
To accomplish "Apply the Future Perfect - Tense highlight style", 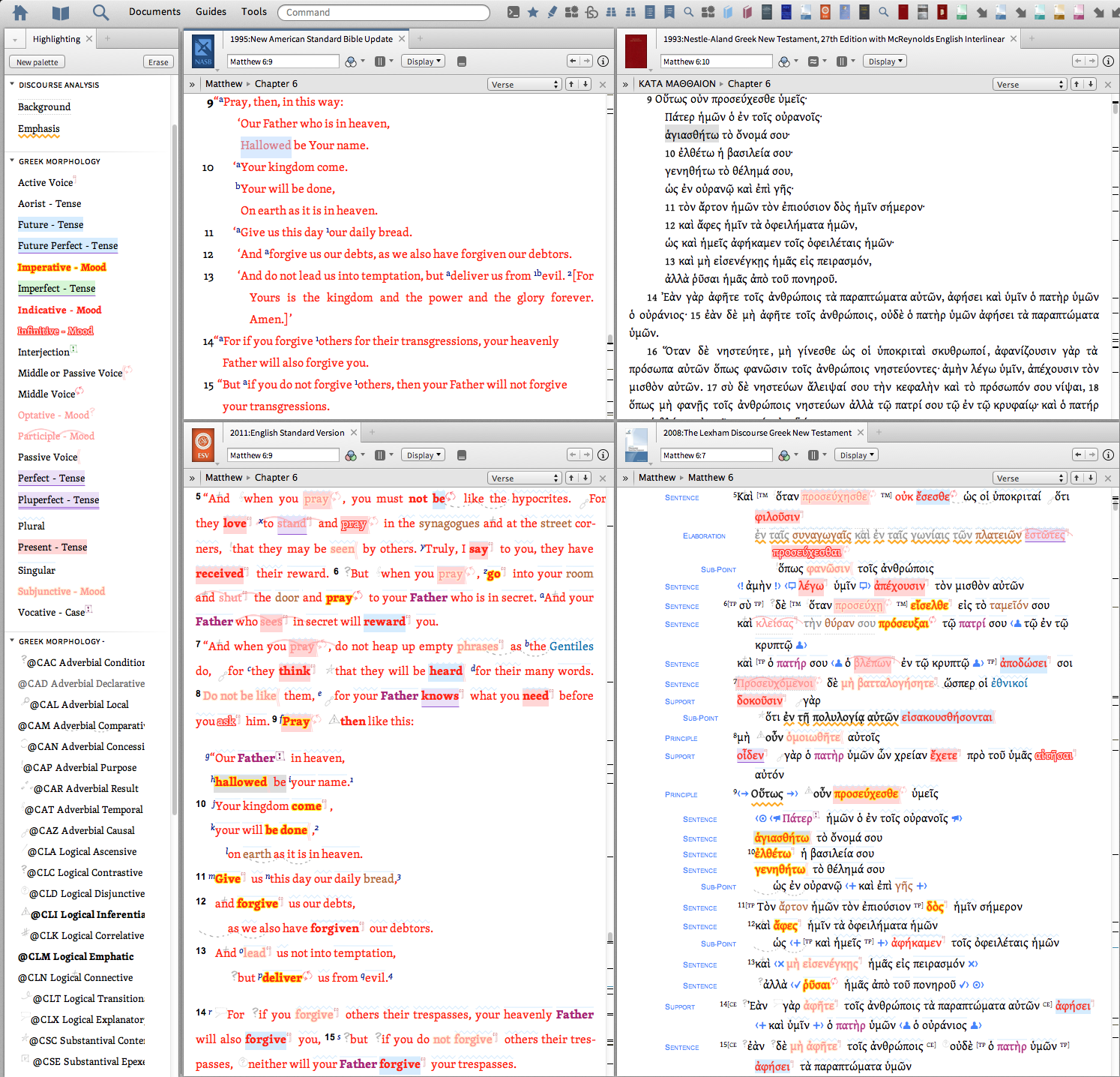I will [68, 246].
